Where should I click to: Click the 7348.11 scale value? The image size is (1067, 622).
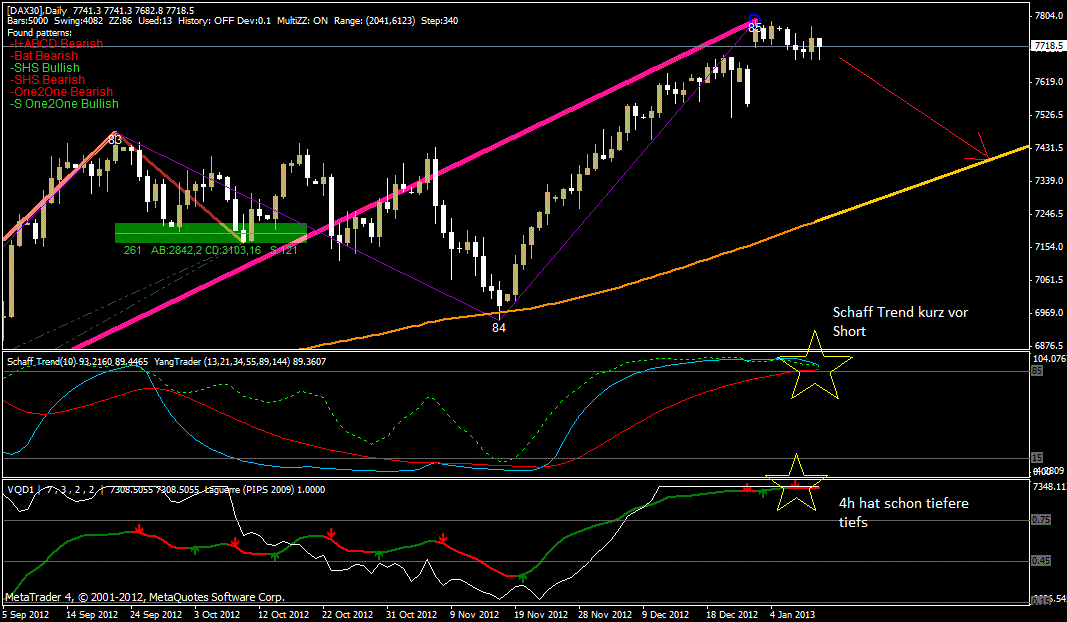click(x=1049, y=487)
